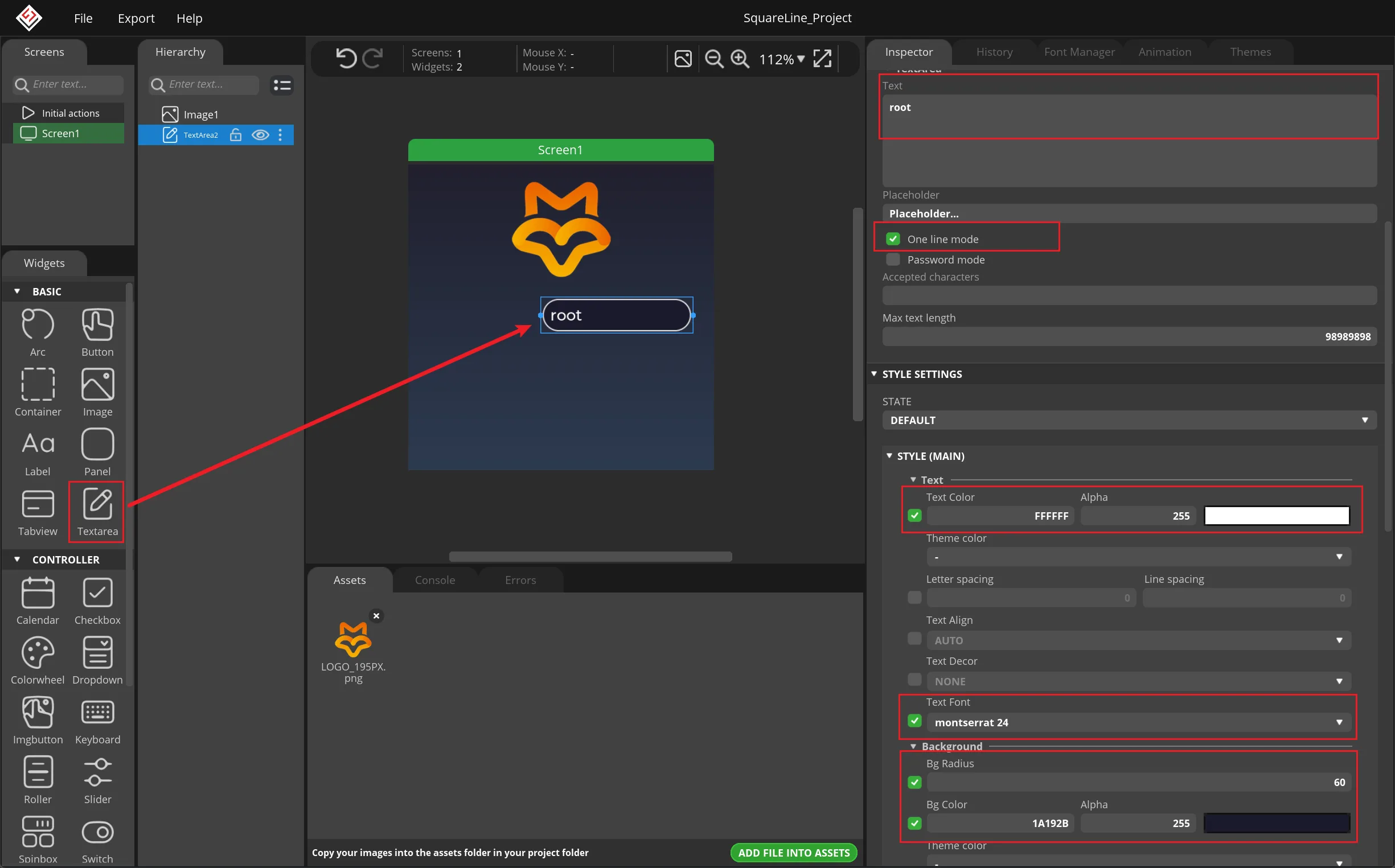1395x868 pixels.
Task: Toggle the Text Color checkbox
Action: point(914,516)
